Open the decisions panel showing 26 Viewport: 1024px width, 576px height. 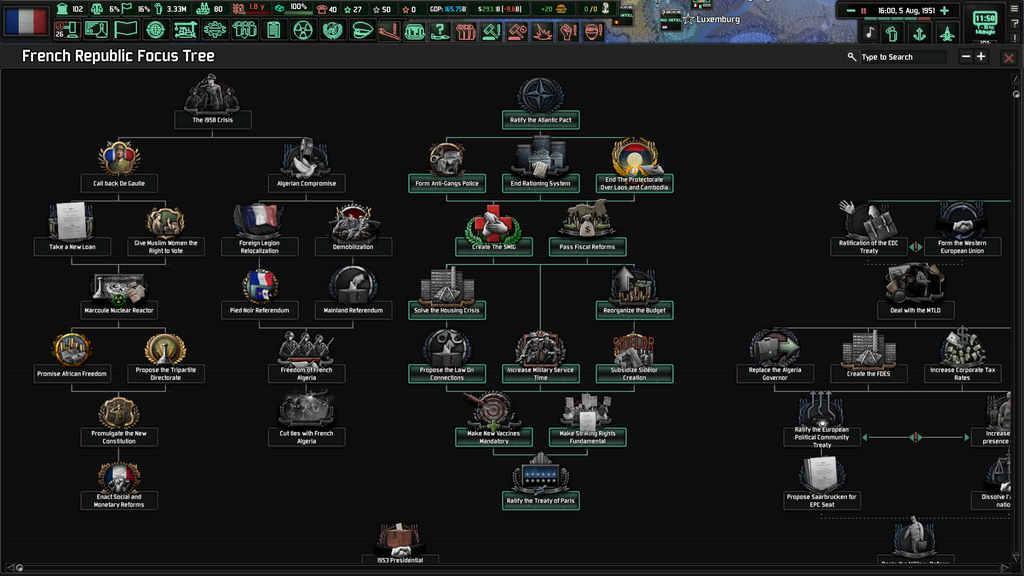(x=66, y=29)
